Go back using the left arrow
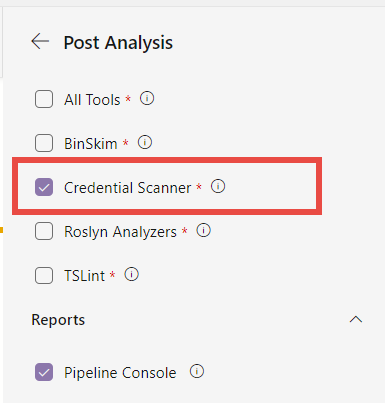Screen dimensions: 385x403 click(40, 42)
